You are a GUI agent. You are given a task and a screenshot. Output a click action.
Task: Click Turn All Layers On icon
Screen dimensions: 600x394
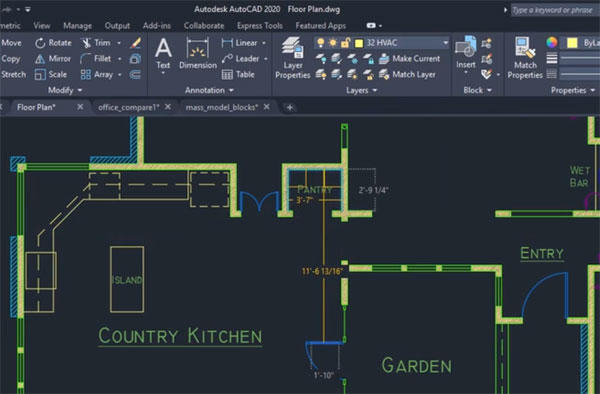(x=321, y=74)
